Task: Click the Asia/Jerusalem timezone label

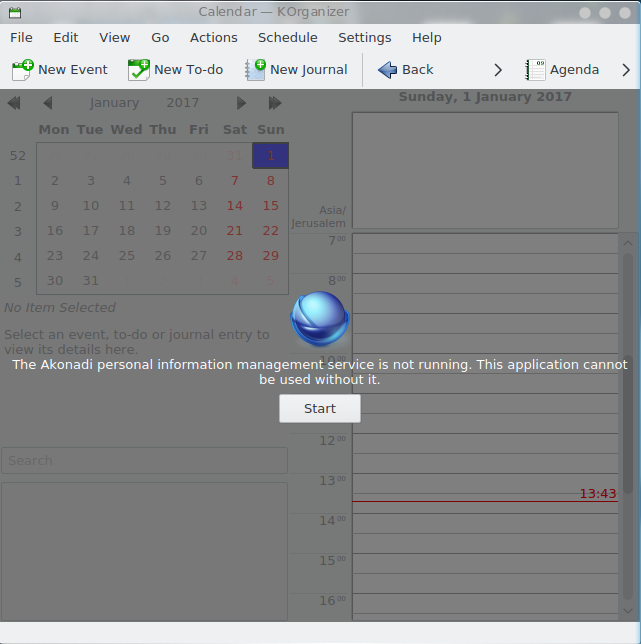Action: (319, 216)
